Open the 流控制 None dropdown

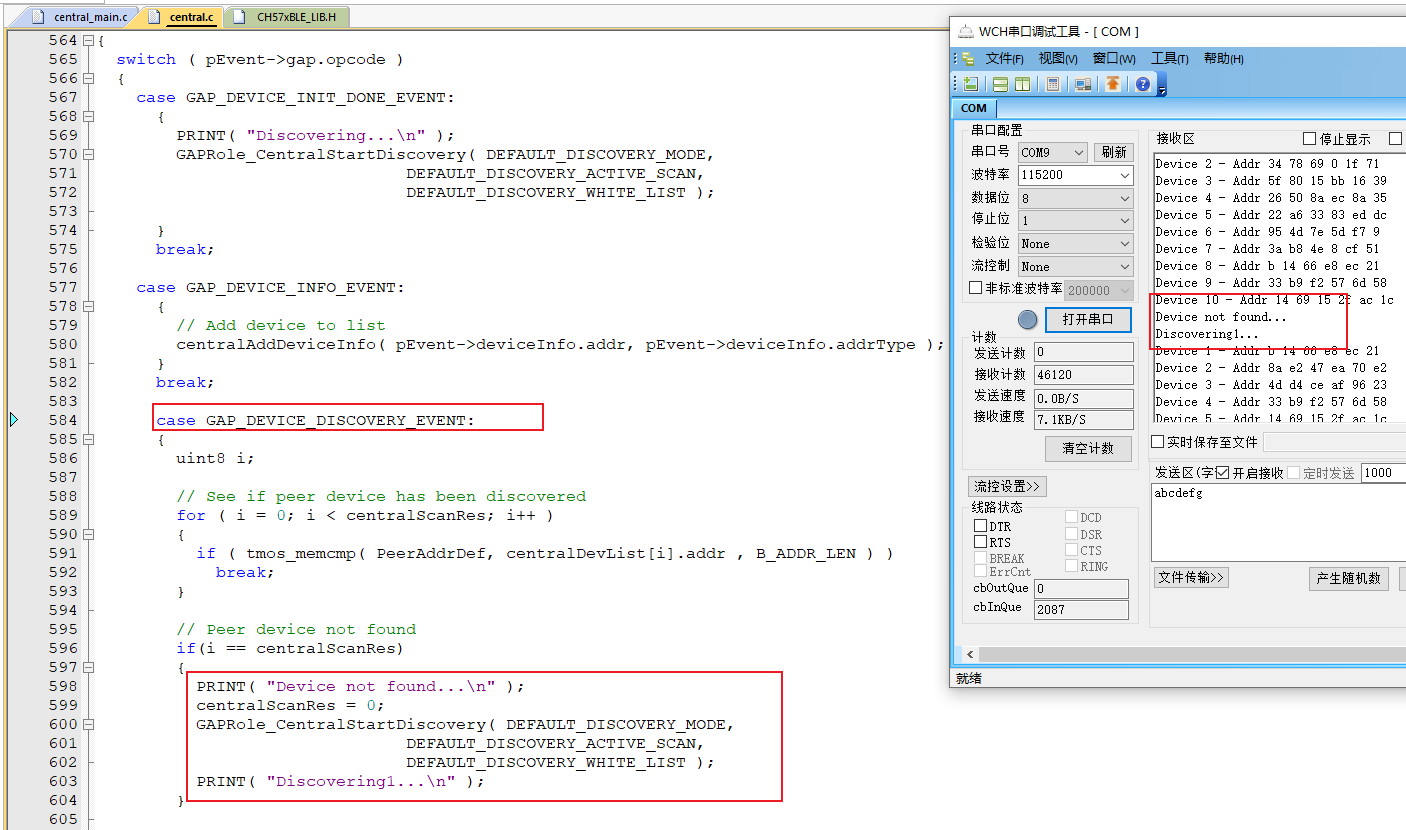[x=1076, y=266]
